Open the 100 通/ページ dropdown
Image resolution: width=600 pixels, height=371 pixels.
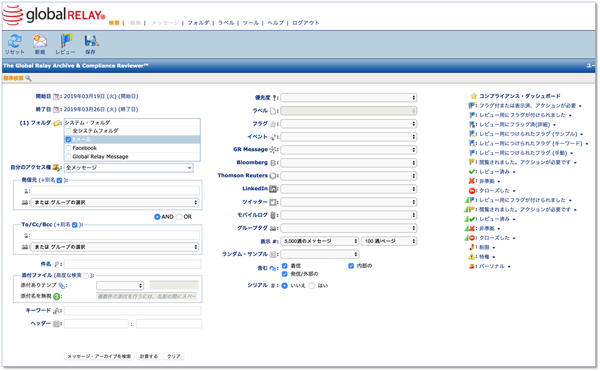(x=389, y=241)
